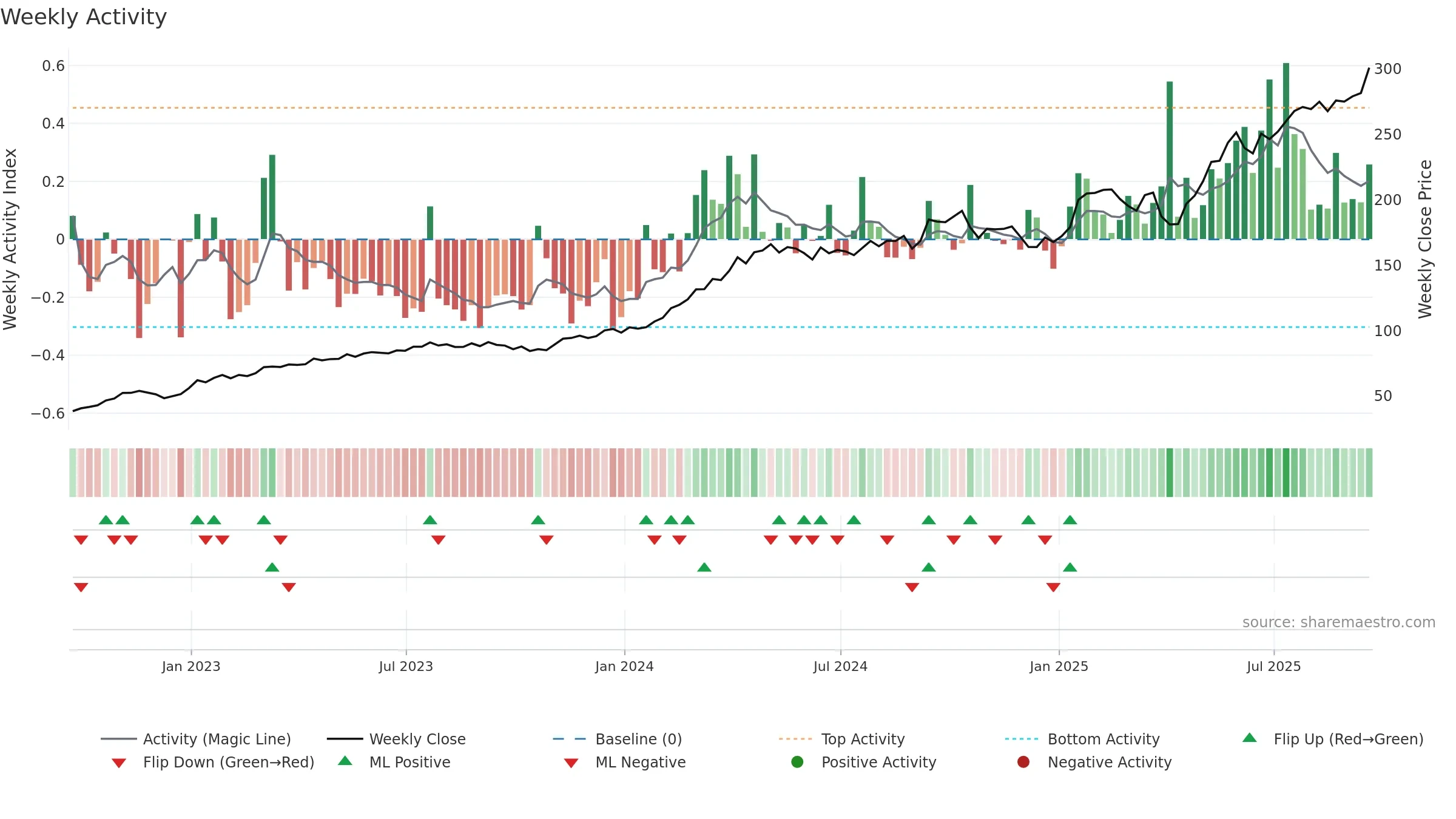This screenshot has width=1456, height=819.
Task: Click the first red flip-down marker at chart start
Action: [81, 540]
